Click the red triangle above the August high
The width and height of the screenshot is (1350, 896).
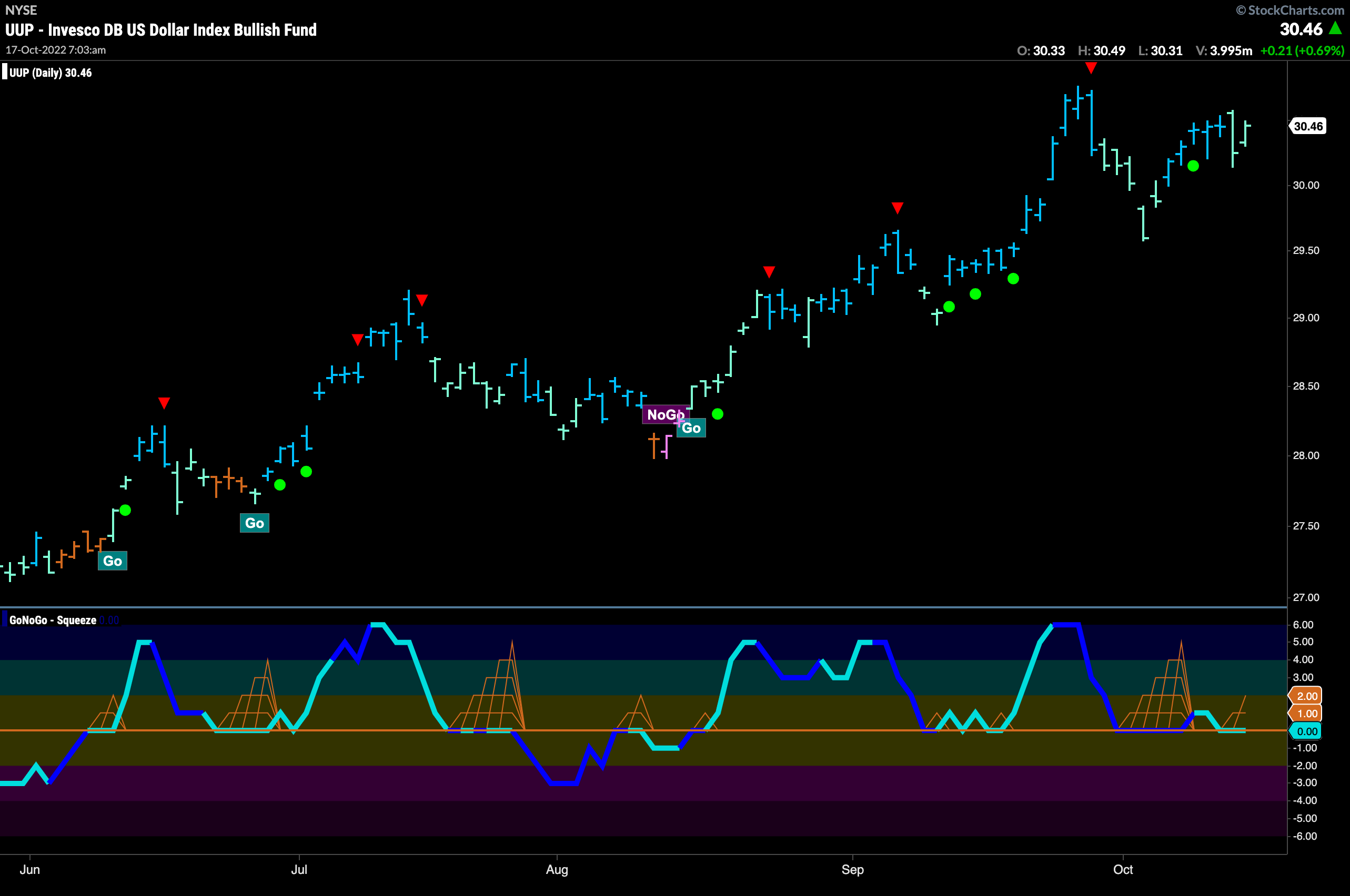pyautogui.click(x=769, y=272)
